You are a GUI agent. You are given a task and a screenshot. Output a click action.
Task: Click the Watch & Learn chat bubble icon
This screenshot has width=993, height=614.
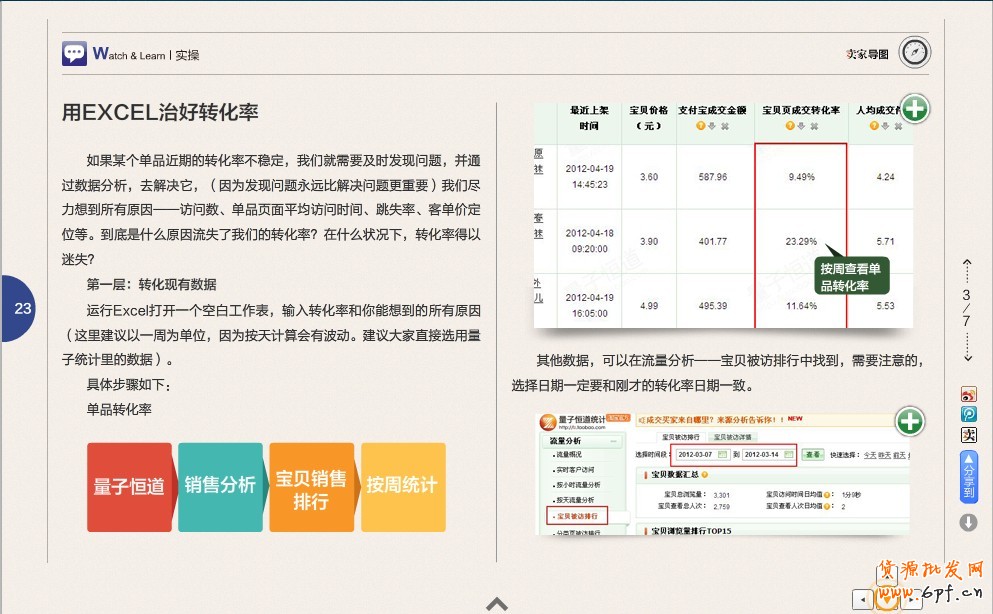pyautogui.click(x=74, y=54)
